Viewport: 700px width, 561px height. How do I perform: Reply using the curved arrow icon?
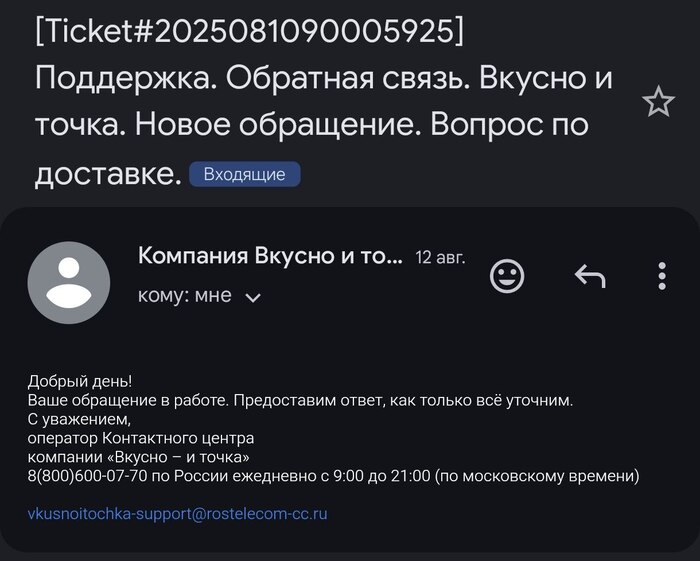tap(590, 276)
